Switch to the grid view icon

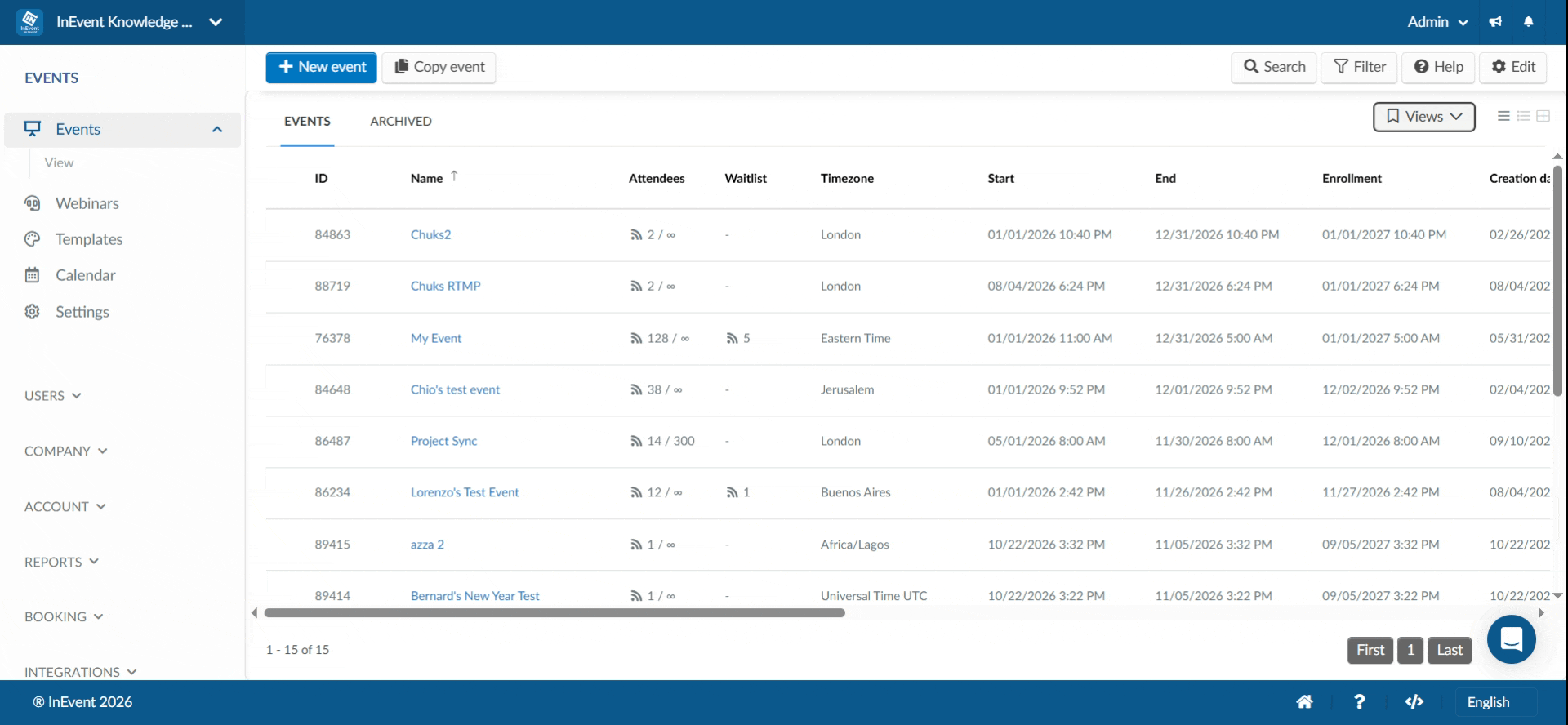[1543, 117]
